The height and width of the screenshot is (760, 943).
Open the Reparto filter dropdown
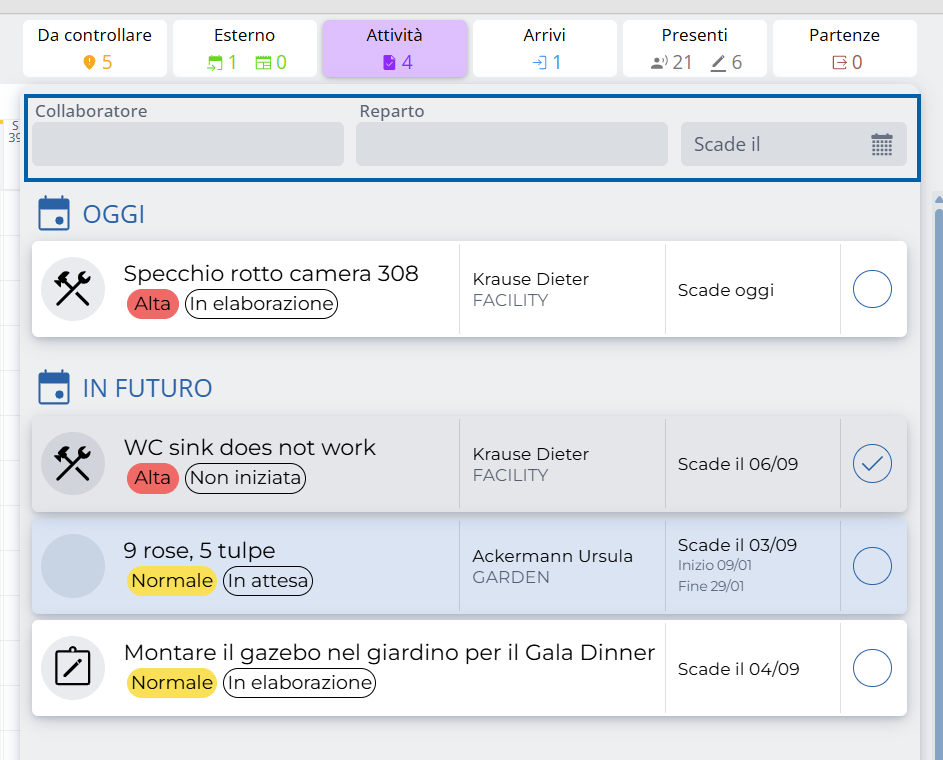[x=511, y=144]
